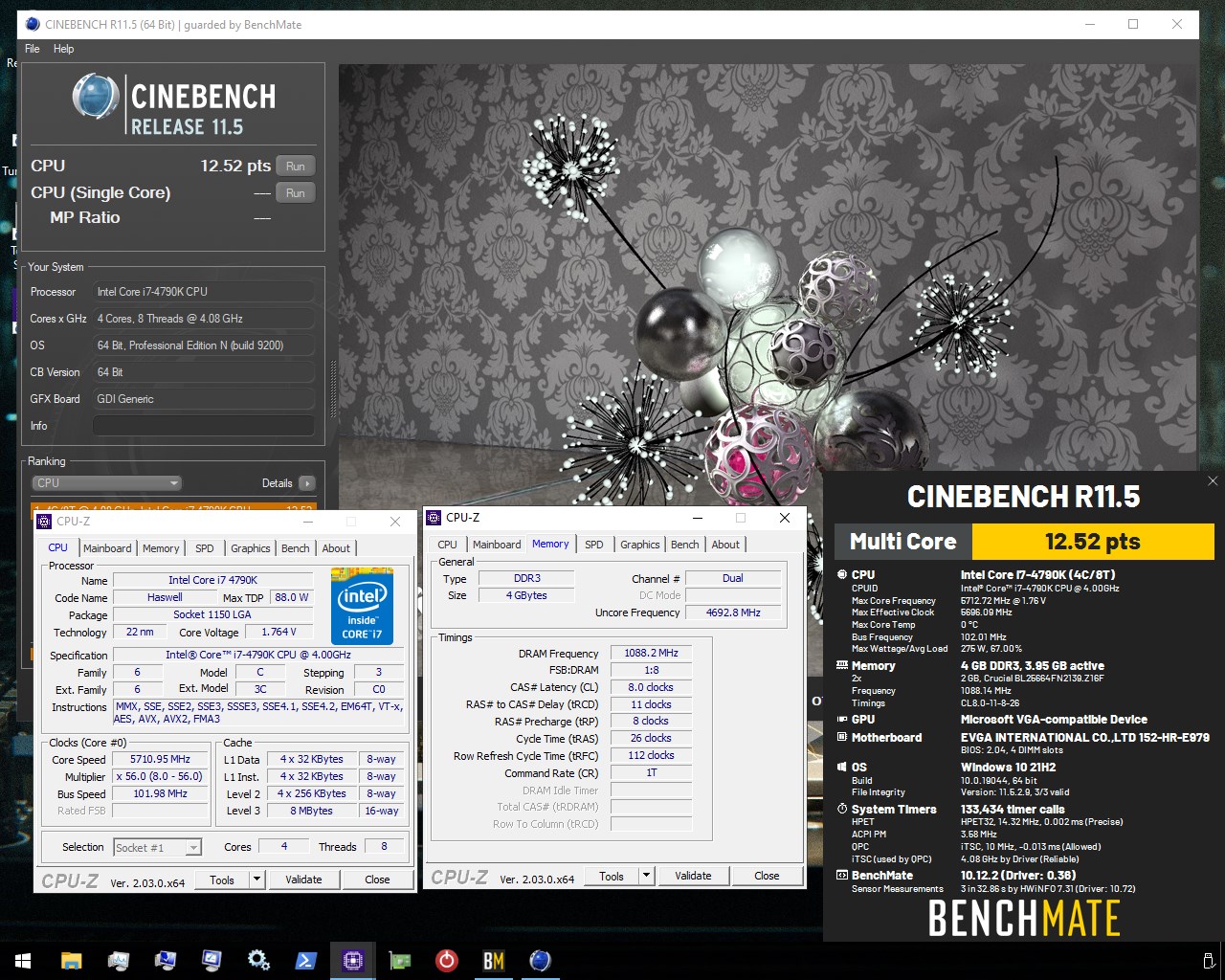
Task: Open Windows Start menu
Action: (23, 961)
